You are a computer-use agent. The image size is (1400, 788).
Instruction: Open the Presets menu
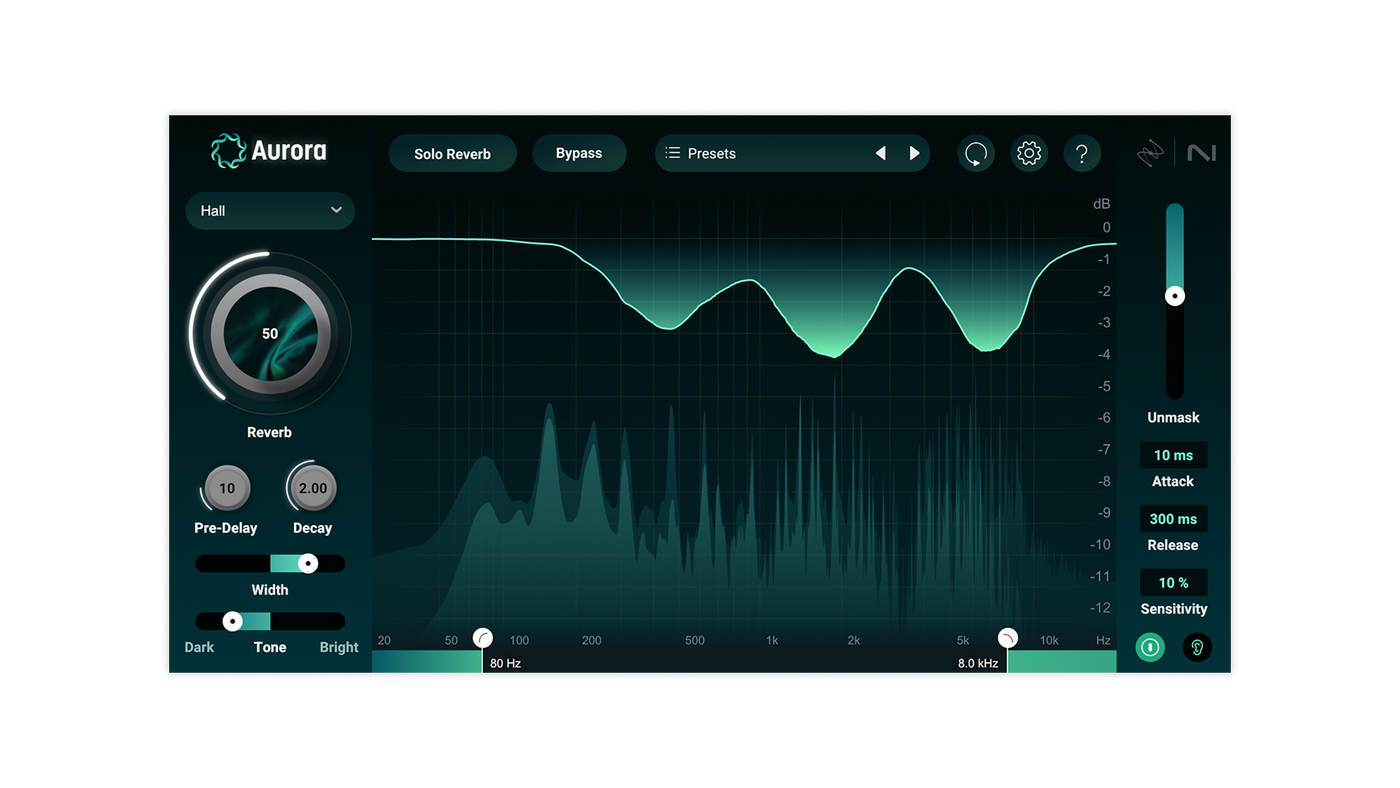click(792, 153)
